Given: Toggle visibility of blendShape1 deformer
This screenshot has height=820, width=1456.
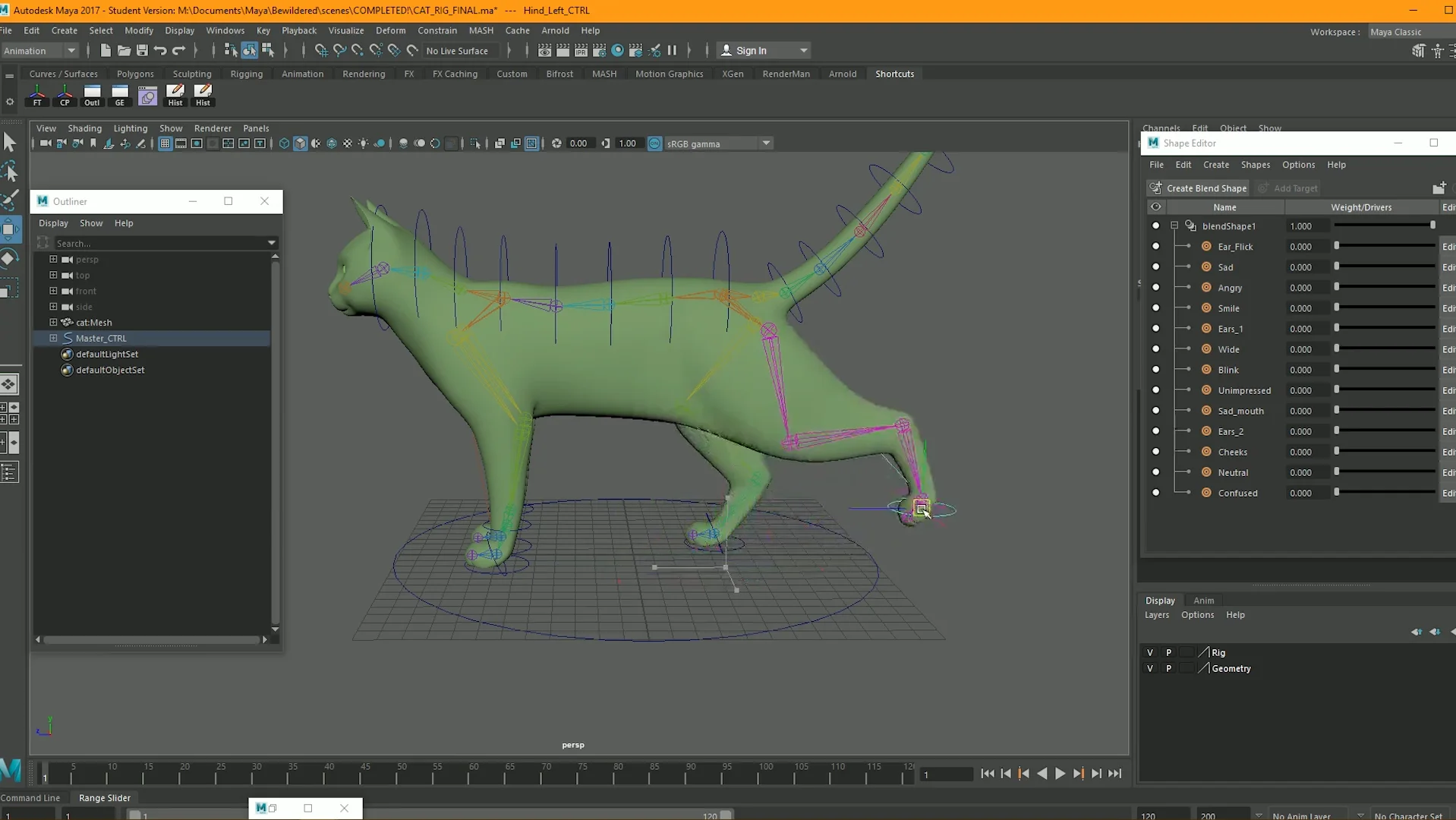Looking at the screenshot, I should click(x=1155, y=226).
